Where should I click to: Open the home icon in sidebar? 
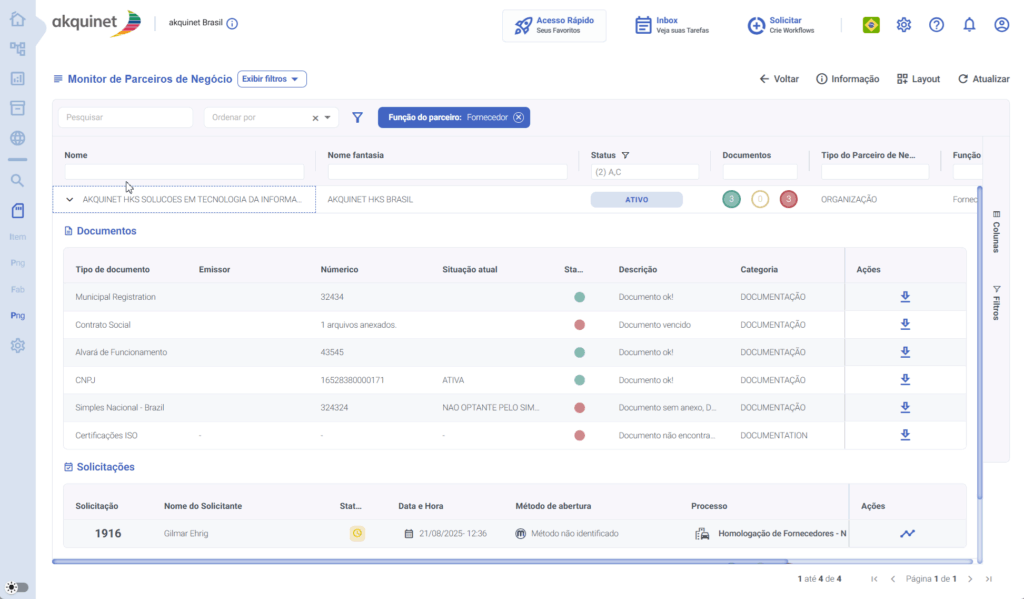pyautogui.click(x=18, y=19)
